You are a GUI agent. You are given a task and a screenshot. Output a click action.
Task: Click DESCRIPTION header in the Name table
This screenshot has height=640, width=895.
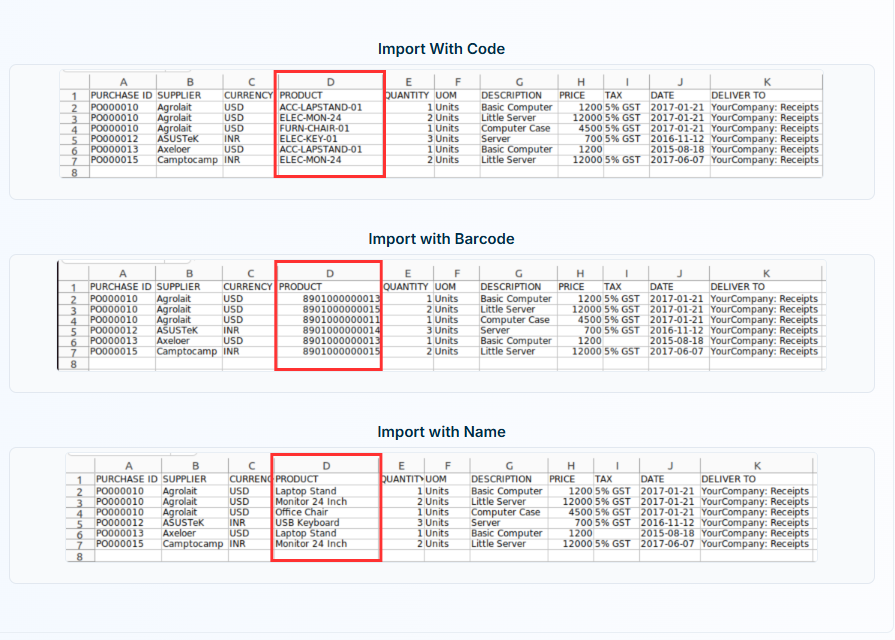[x=502, y=479]
